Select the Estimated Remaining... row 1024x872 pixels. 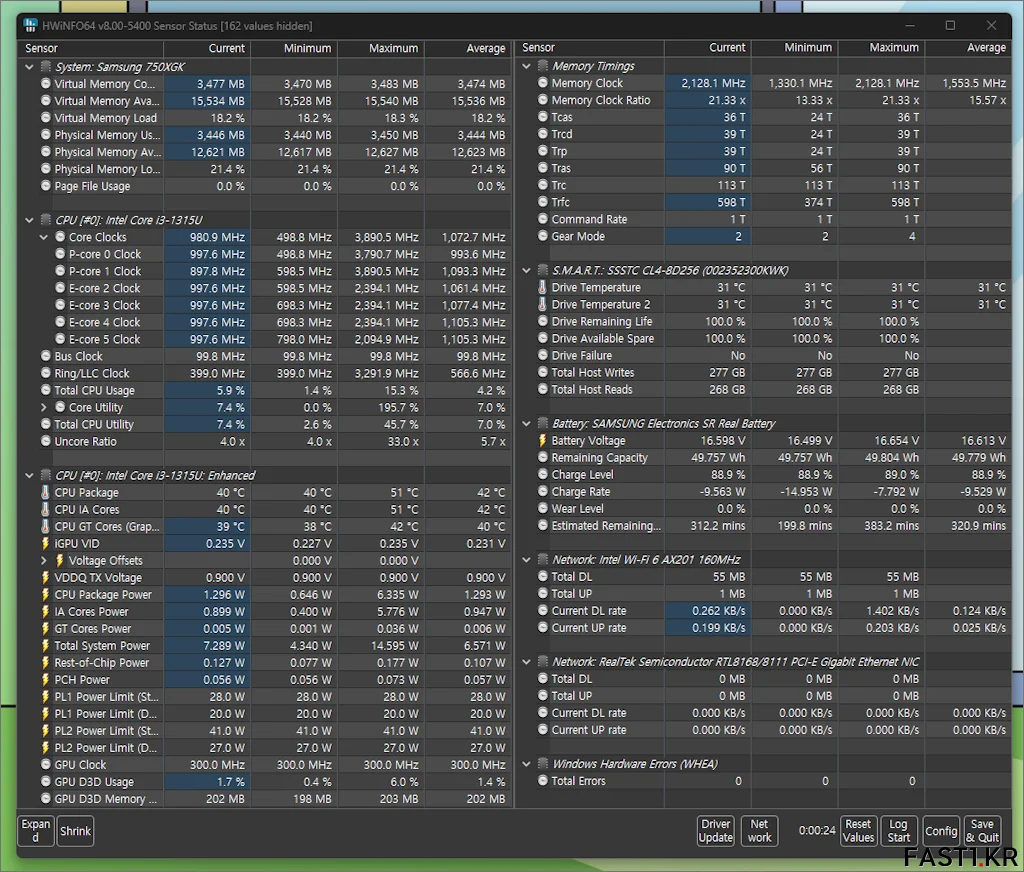(x=763, y=526)
